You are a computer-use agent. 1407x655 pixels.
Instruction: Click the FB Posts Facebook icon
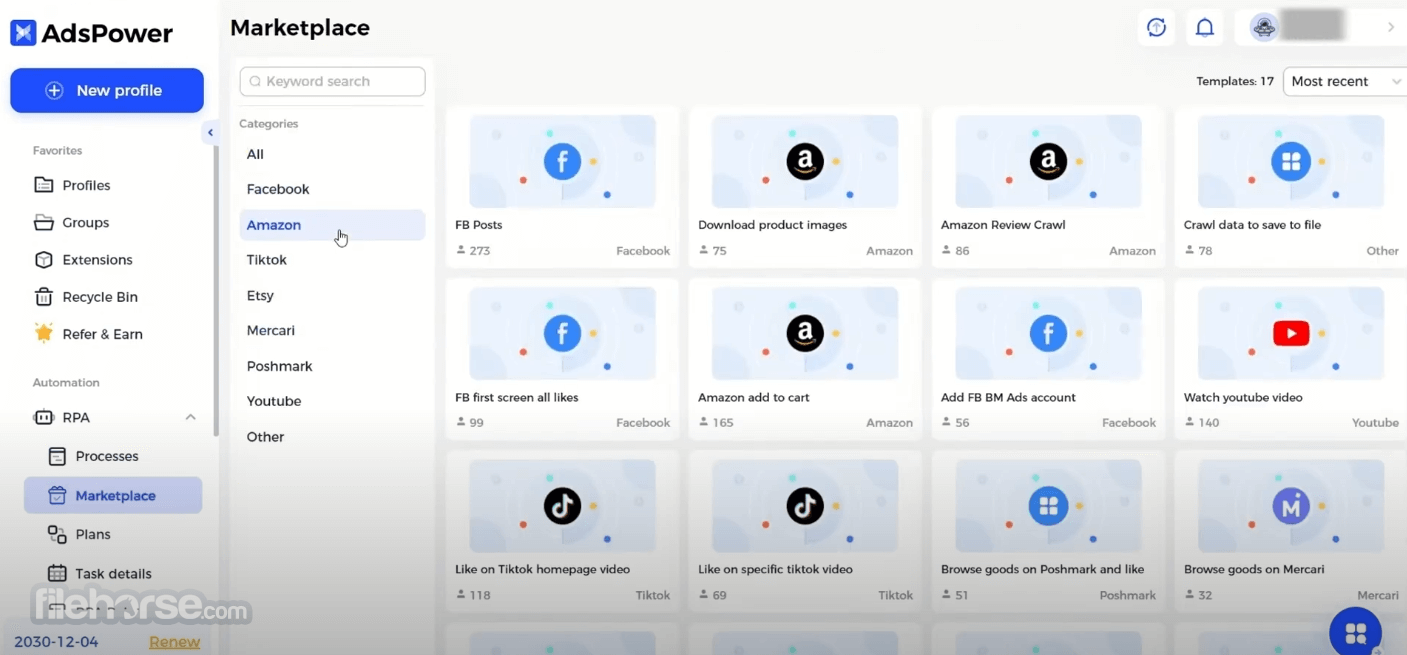[562, 161]
